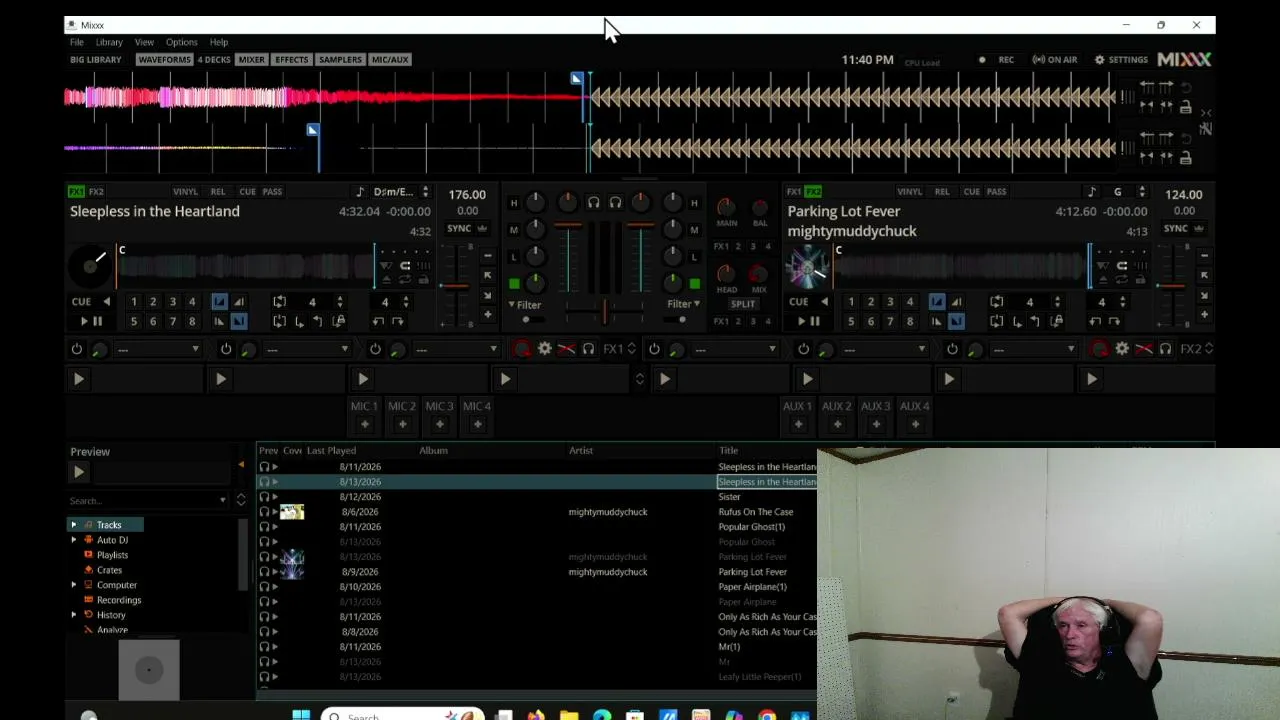The image size is (1280, 720).
Task: Click the beatjump backward icon on left deck
Action: tap(378, 321)
